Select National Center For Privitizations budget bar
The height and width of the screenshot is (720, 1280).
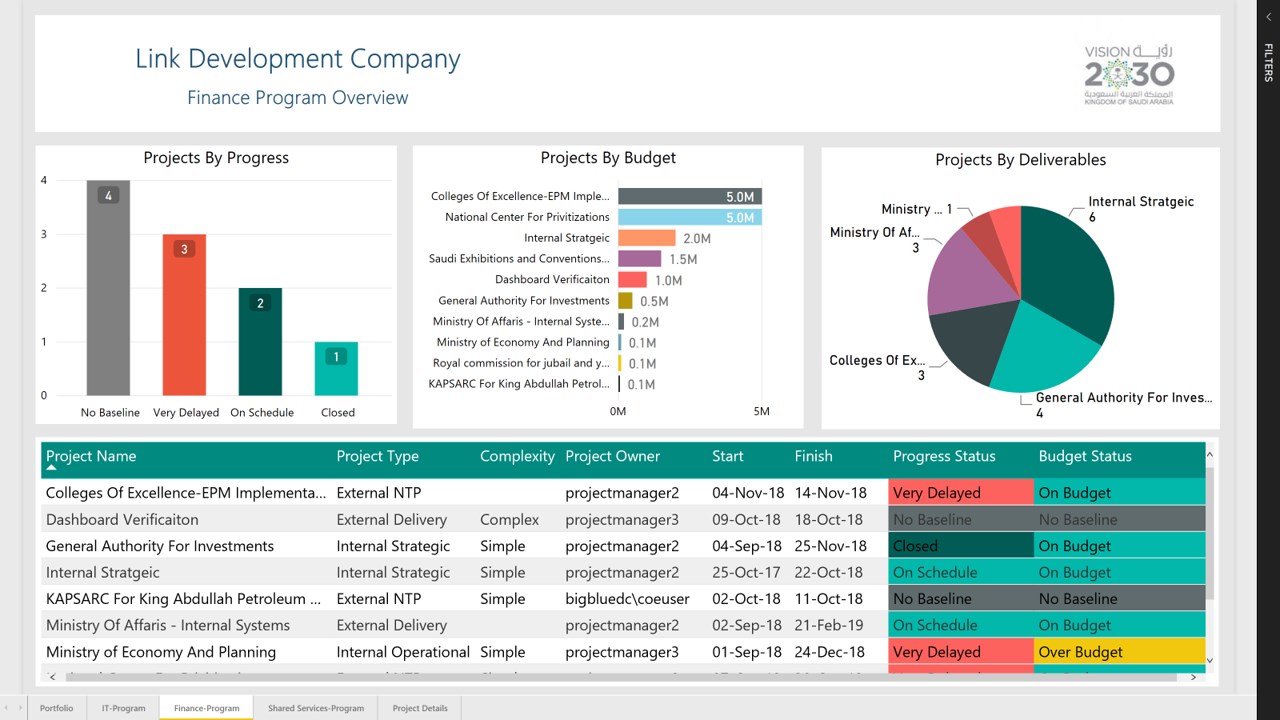click(690, 217)
